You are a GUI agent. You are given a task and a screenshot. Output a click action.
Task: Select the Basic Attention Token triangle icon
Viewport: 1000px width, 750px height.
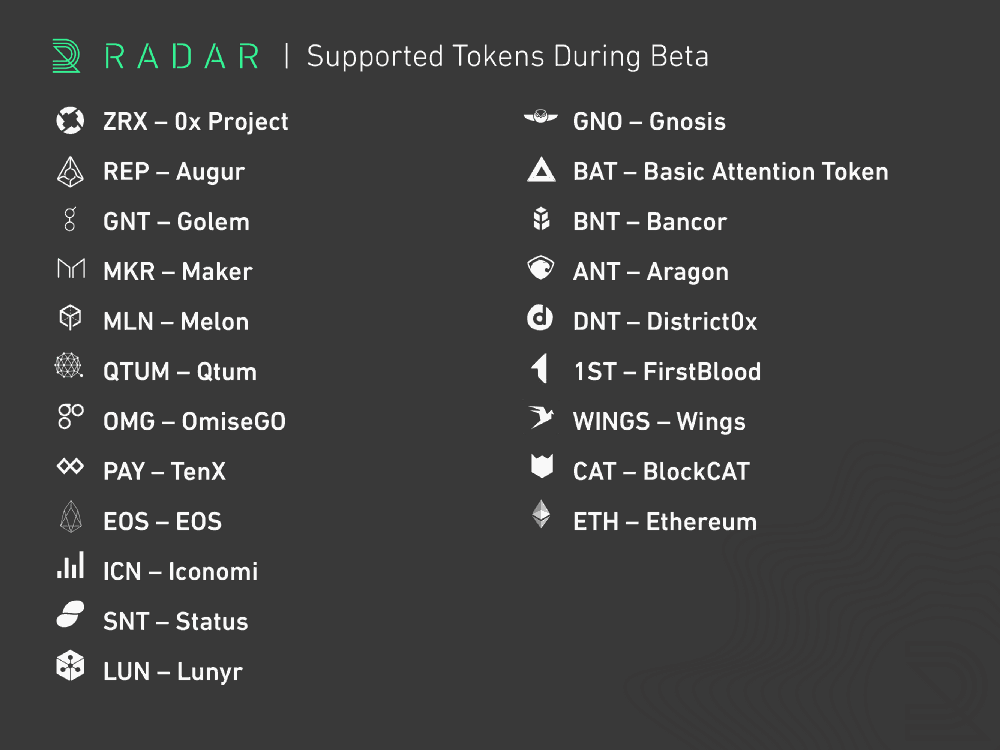[x=541, y=170]
